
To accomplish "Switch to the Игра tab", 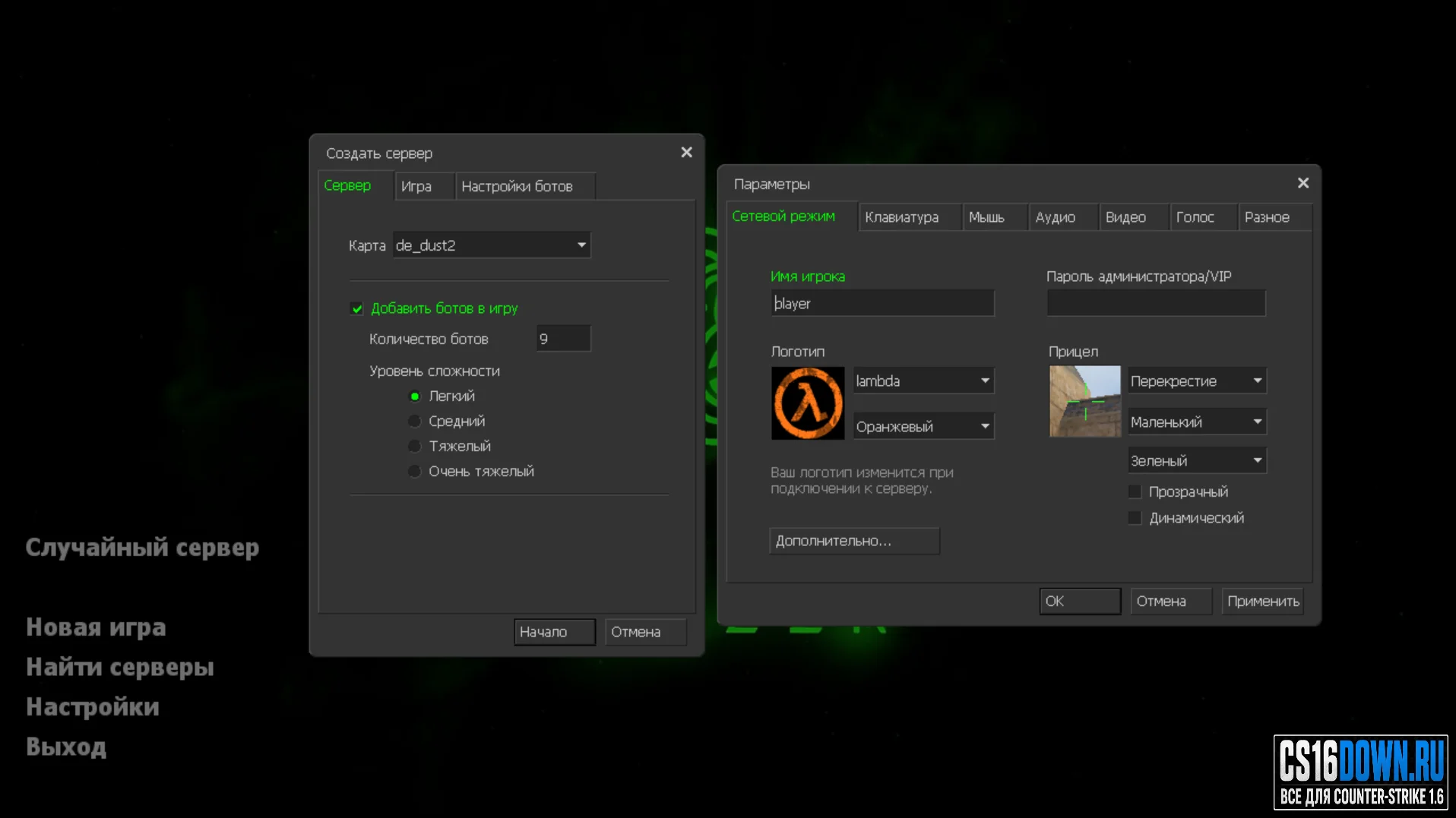I will [424, 186].
